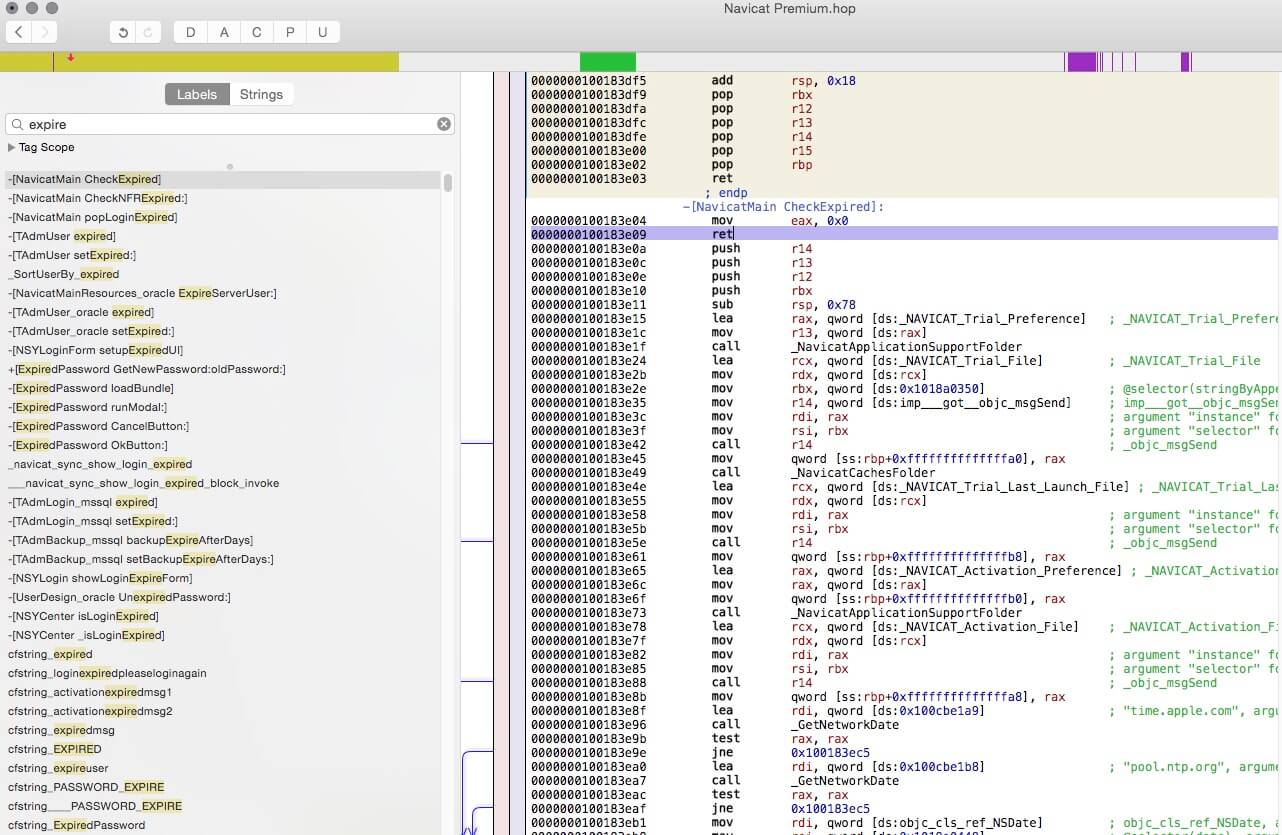Select NavicatMainResources_oracle ExpireServerUser label
The width and height of the screenshot is (1282, 835).
142,293
